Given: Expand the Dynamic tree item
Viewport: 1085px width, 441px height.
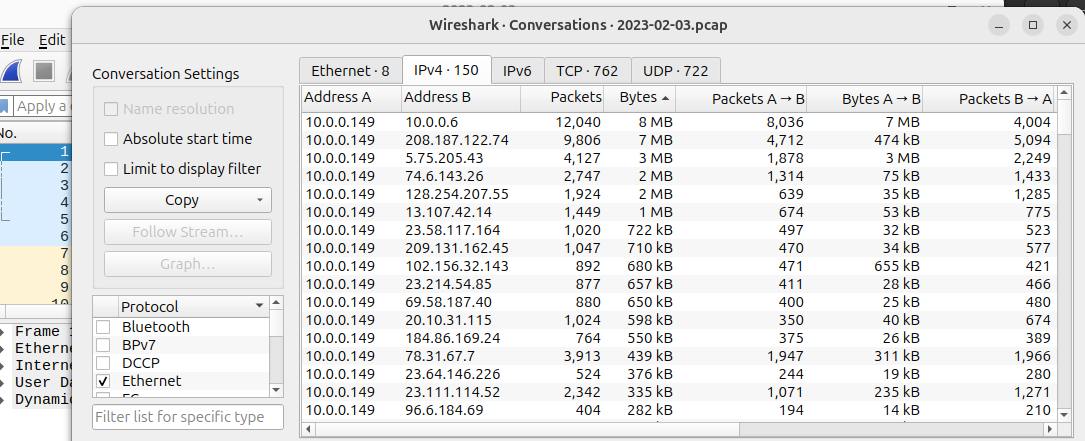Looking at the screenshot, I should coord(3,399).
